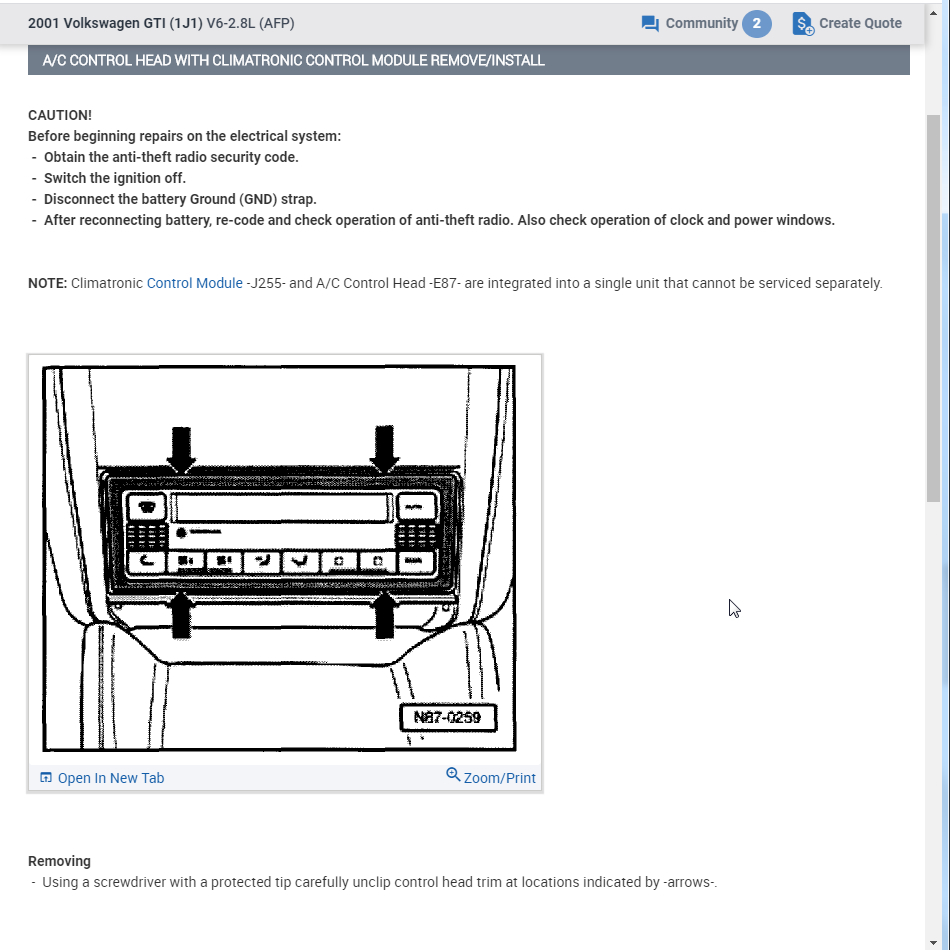Open the Community chat icon
Screen dimensions: 950x950
point(650,24)
